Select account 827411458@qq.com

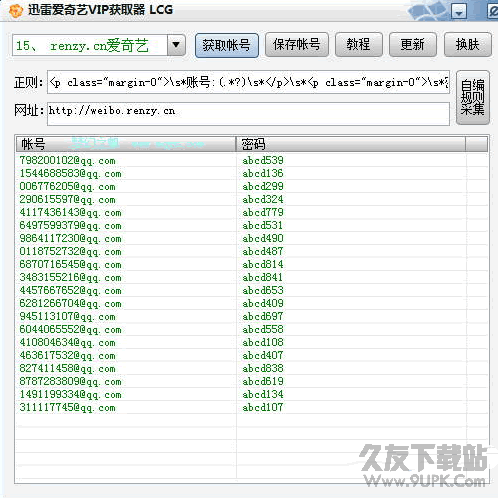click(x=67, y=368)
